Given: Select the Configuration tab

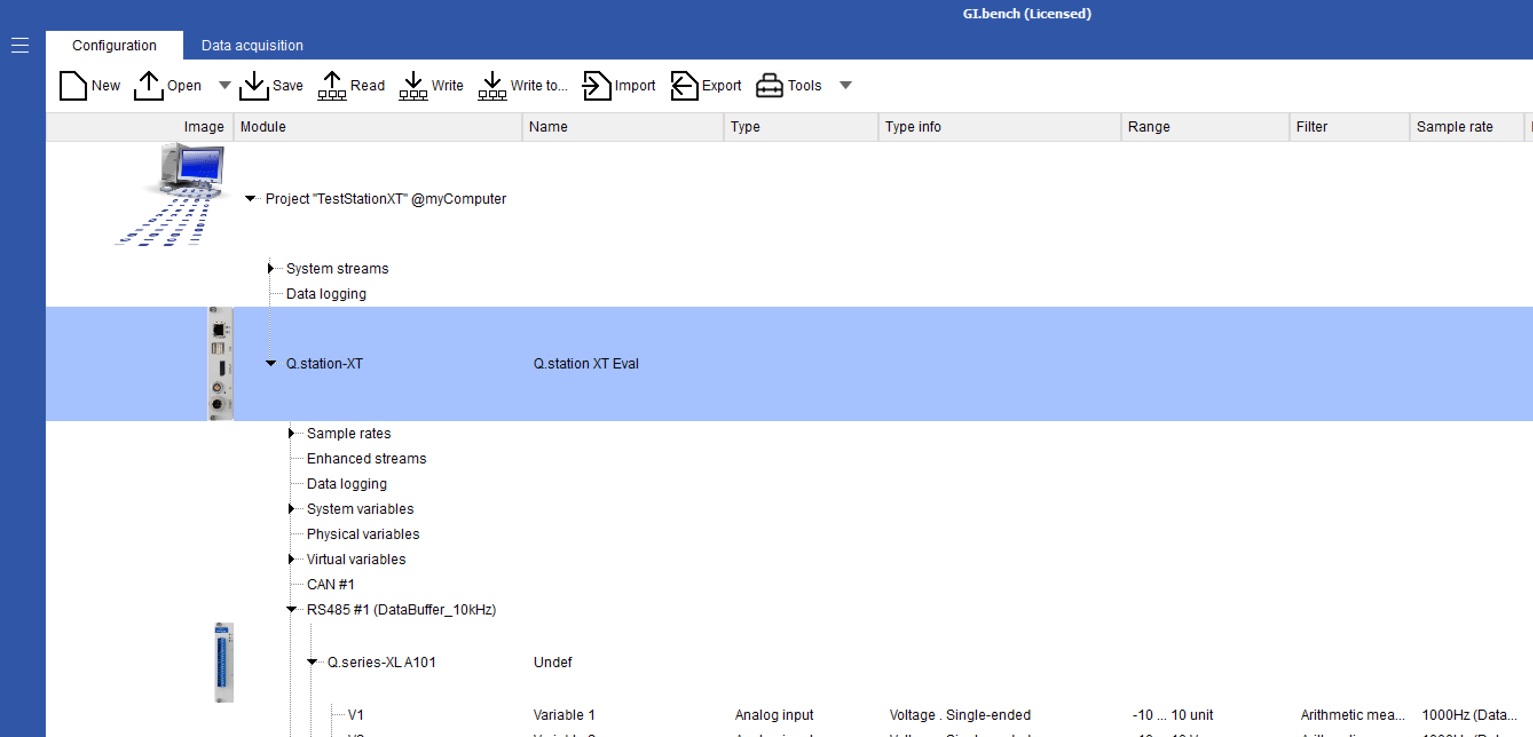Looking at the screenshot, I should coord(113,45).
